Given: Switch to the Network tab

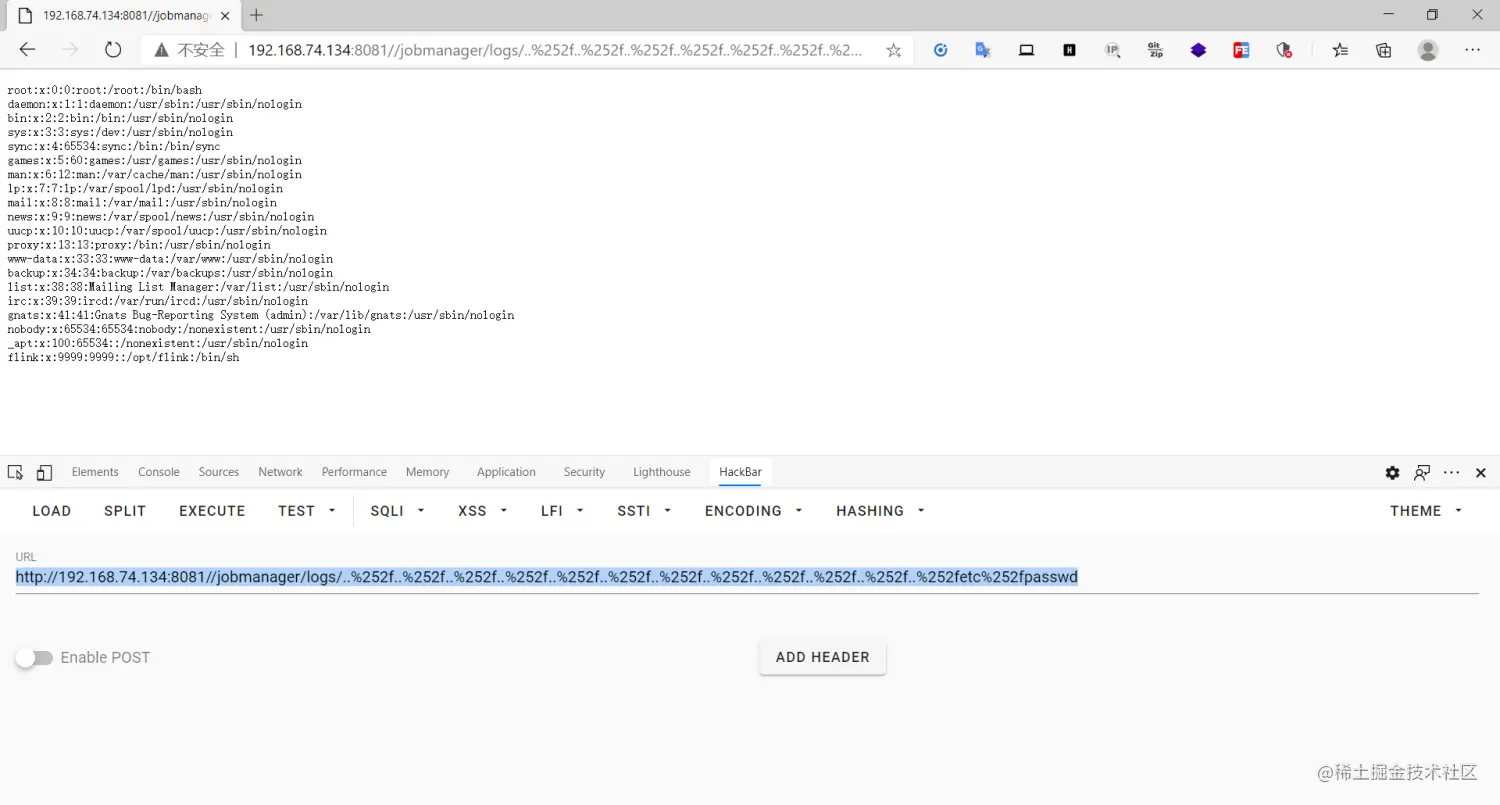Looking at the screenshot, I should tap(280, 472).
